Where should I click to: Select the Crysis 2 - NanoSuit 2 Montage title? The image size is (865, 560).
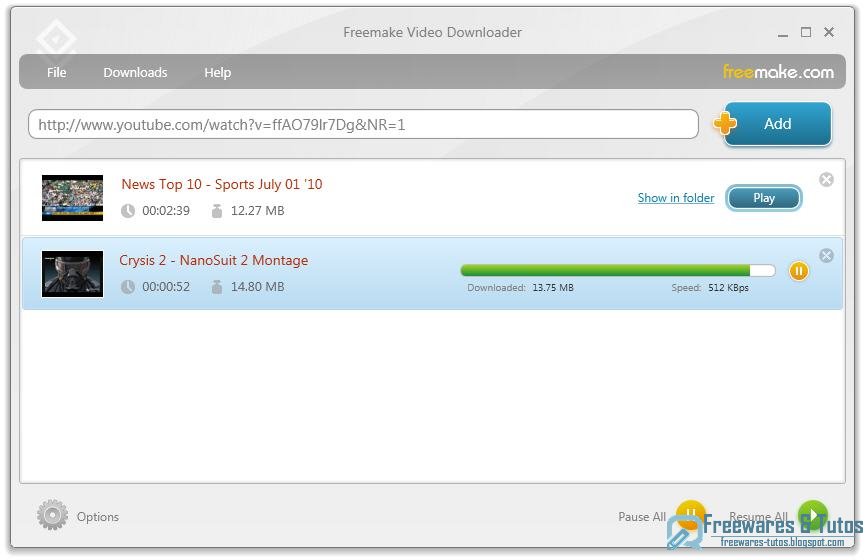click(x=213, y=260)
